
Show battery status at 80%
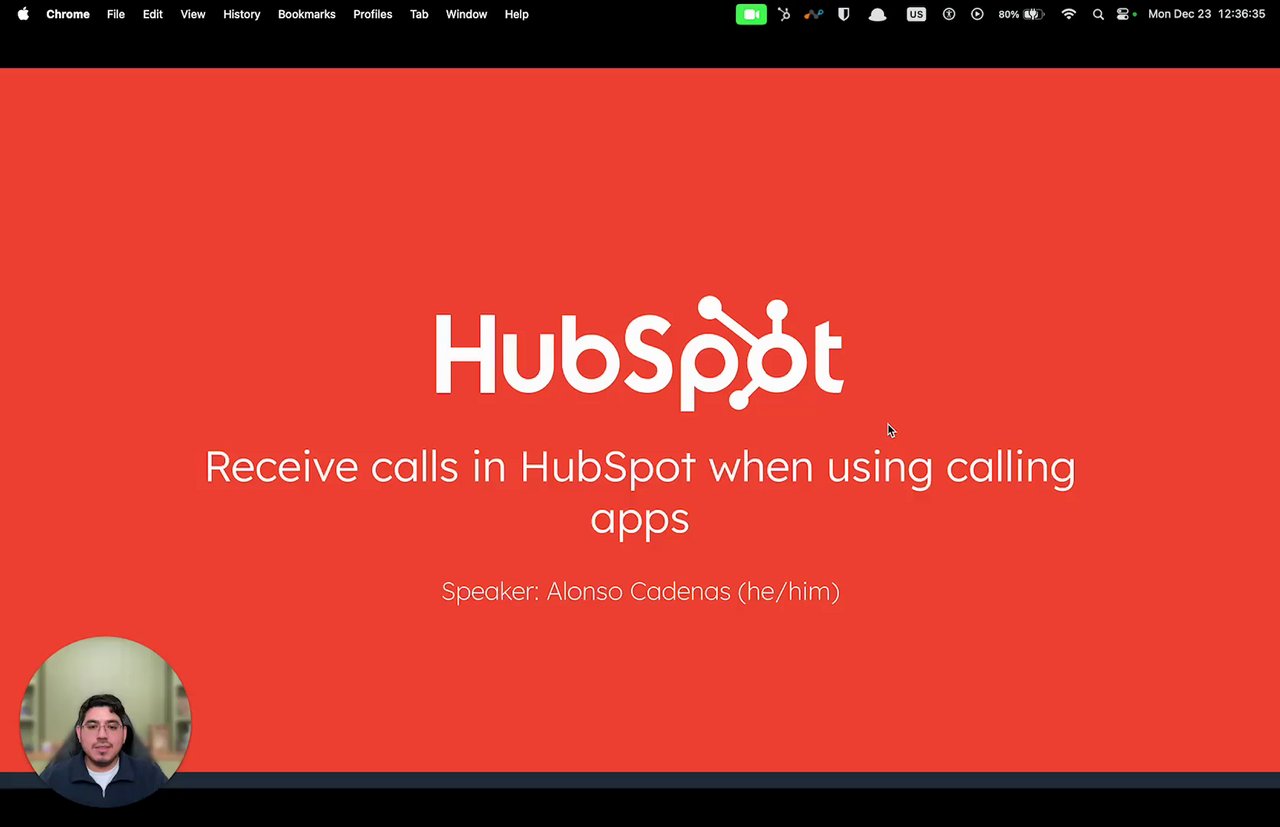pyautogui.click(x=1021, y=14)
